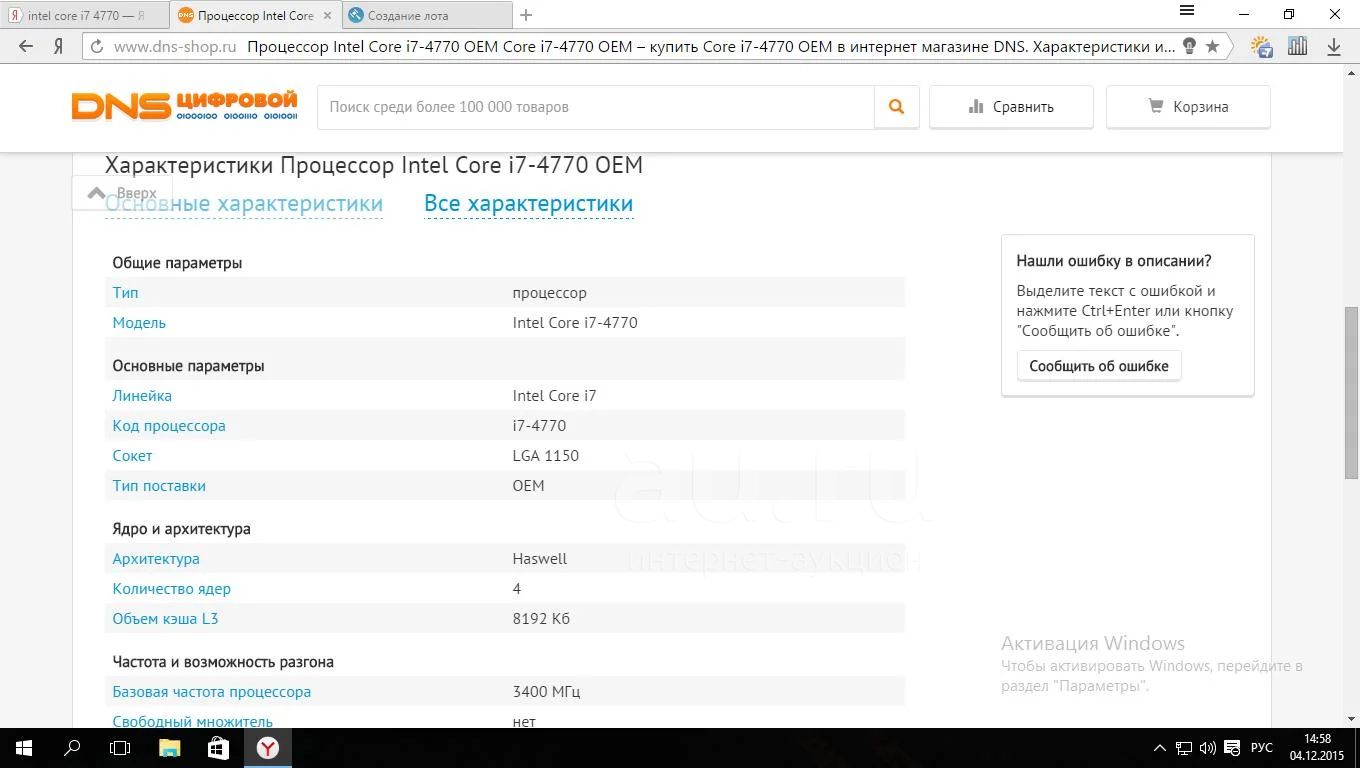Screen dimensions: 1360x768
Task: Go to the DNS Цифровой logo homepage
Action: tap(184, 106)
